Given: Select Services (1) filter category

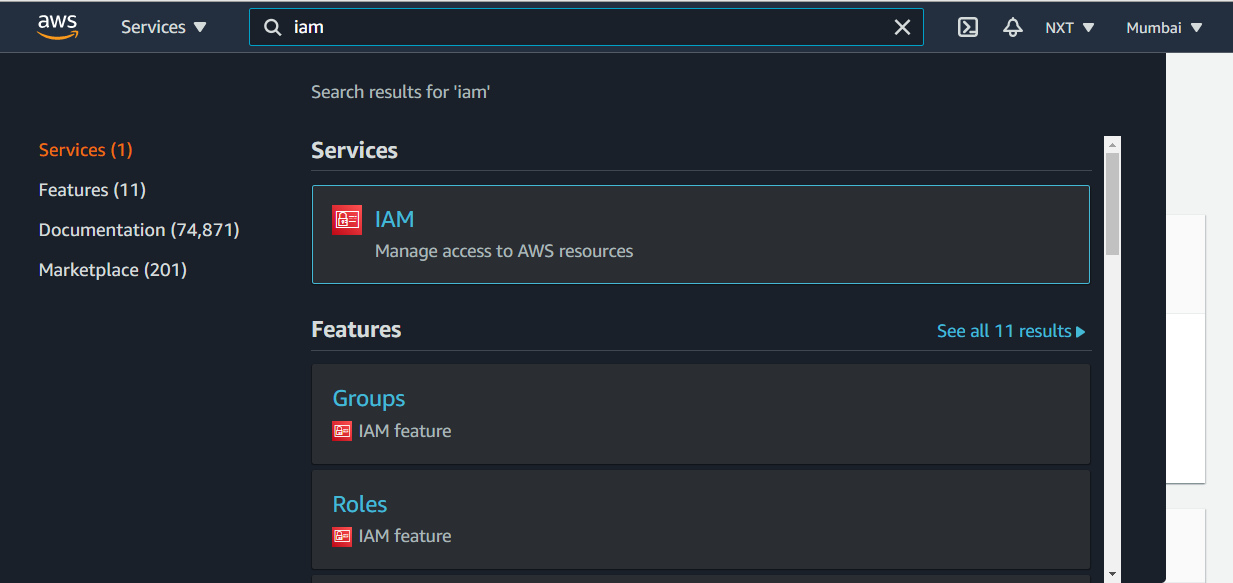Looking at the screenshot, I should [x=85, y=150].
